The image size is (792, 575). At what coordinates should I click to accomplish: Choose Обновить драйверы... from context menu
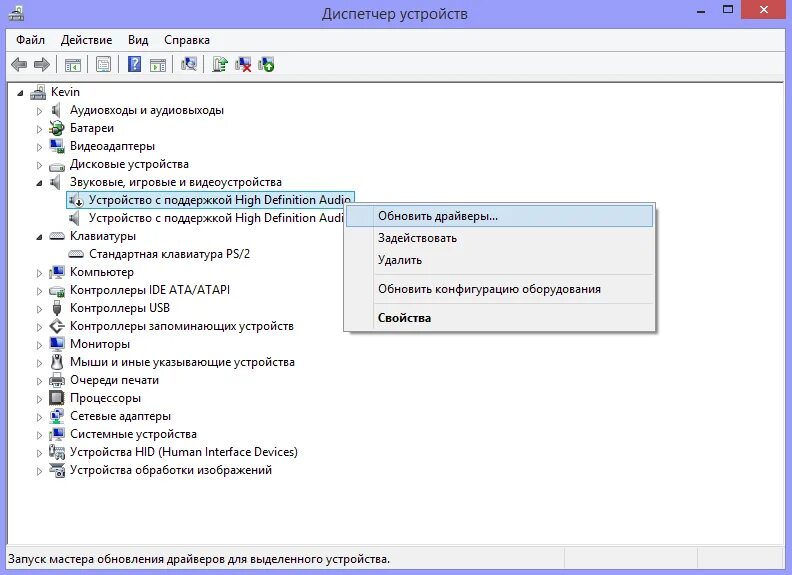pos(500,216)
